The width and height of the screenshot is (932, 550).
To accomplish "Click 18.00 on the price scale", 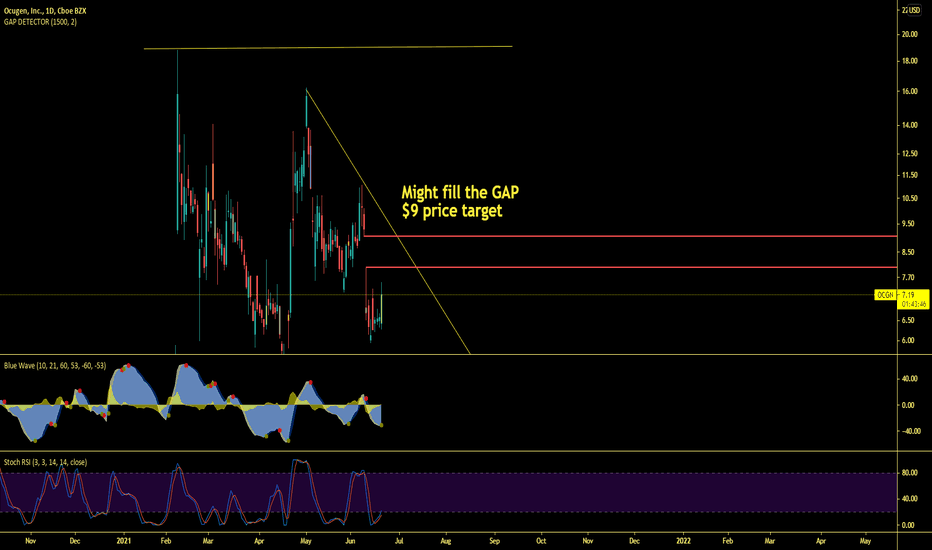I will click(x=909, y=61).
